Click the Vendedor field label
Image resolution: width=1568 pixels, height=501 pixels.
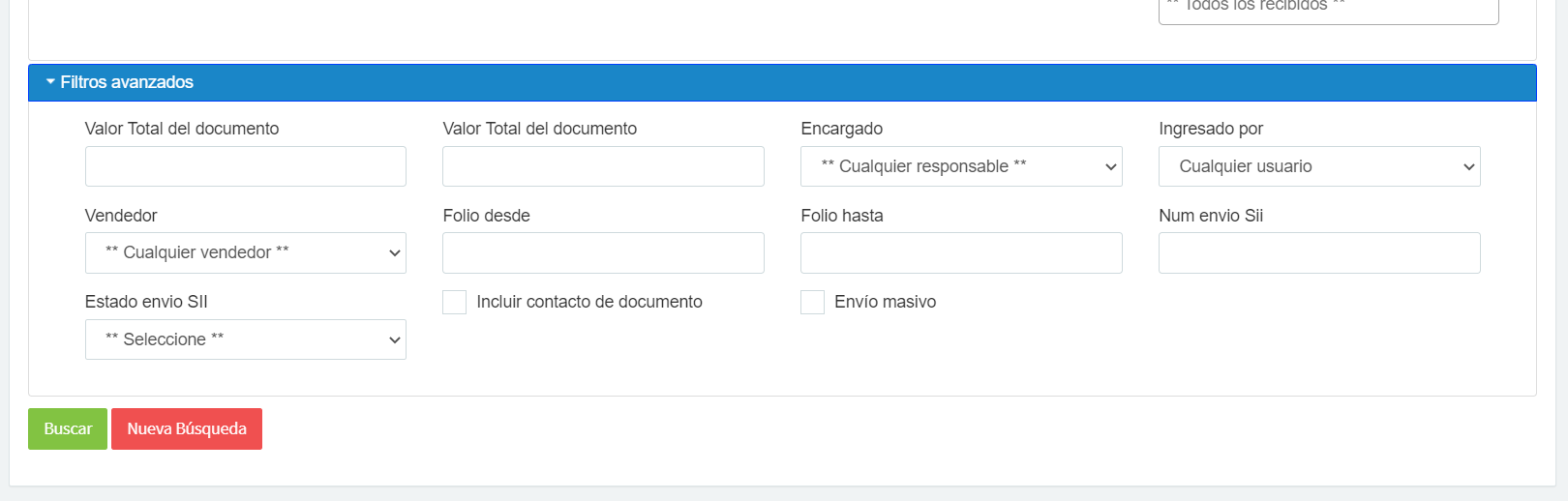click(x=121, y=216)
